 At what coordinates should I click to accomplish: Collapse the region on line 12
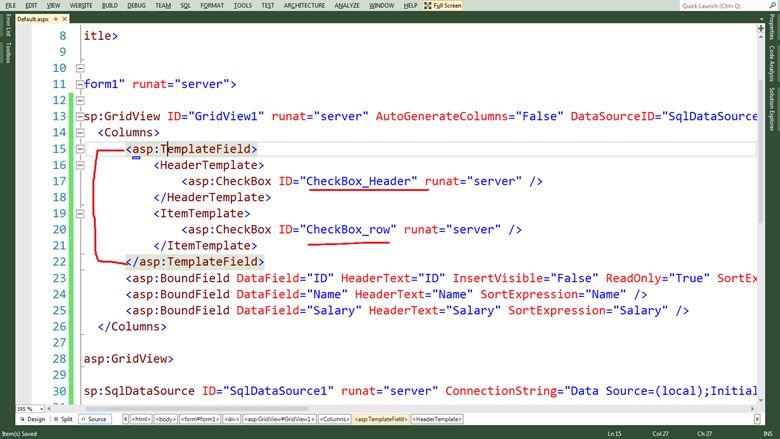click(80, 100)
